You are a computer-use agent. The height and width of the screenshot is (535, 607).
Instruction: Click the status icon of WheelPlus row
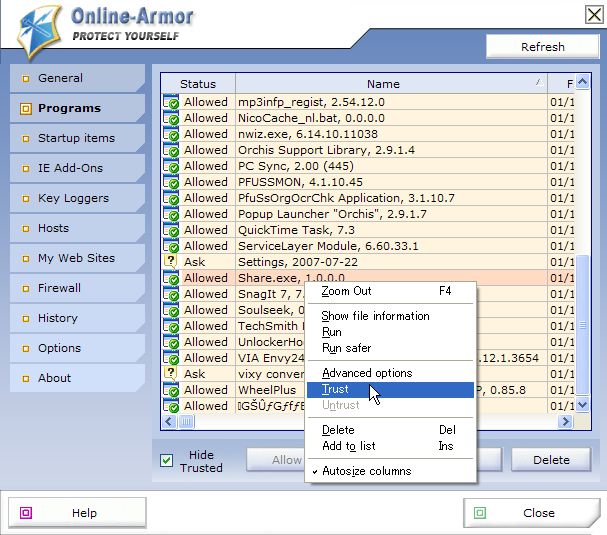tap(171, 390)
